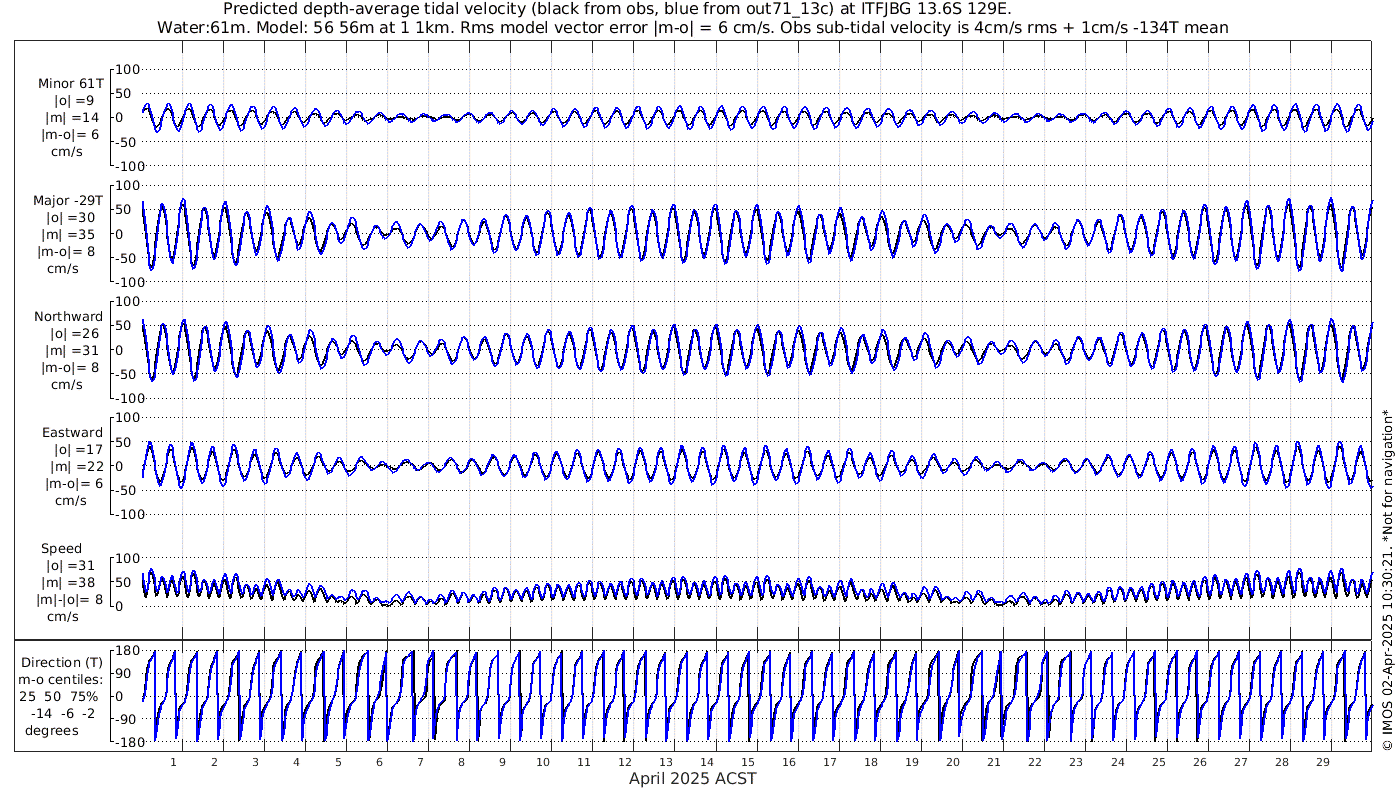
Task: Select "|m-o|= 8" in the Northward panel
Action: coord(70,368)
